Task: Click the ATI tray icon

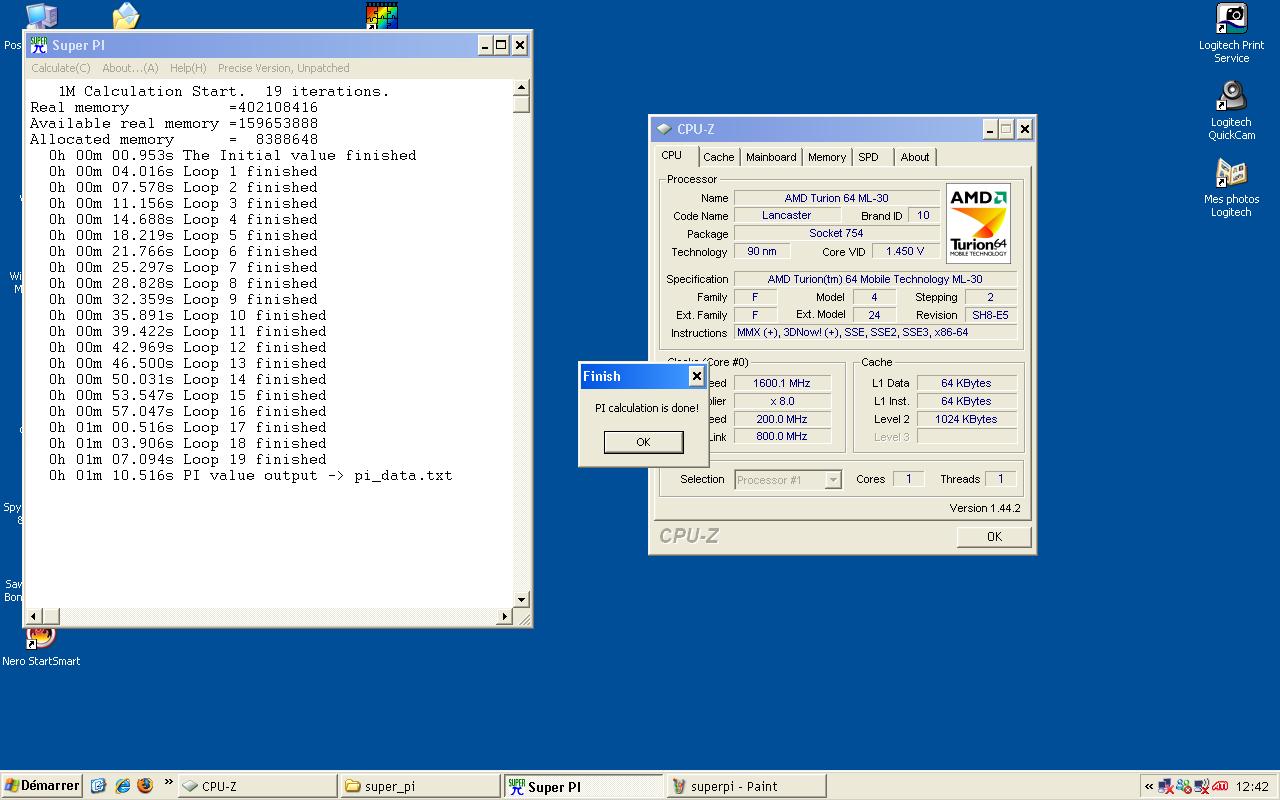Action: click(1219, 787)
